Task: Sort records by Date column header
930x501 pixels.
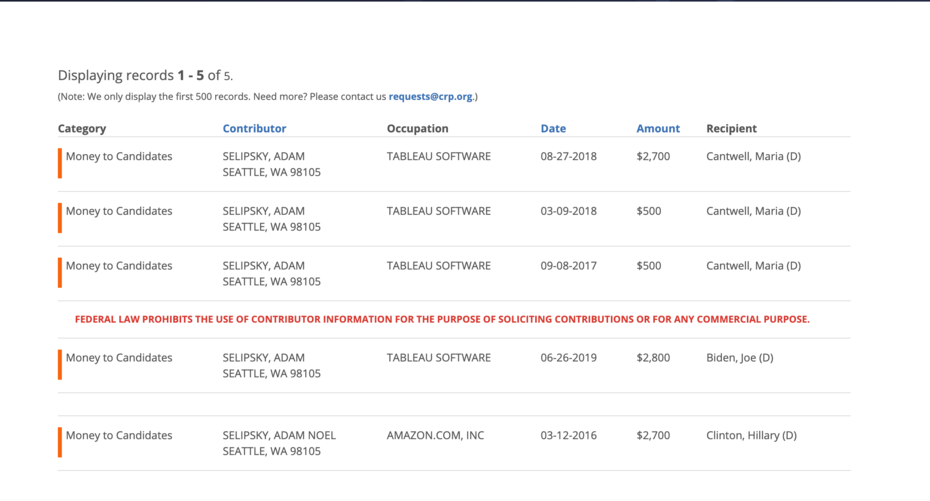Action: point(553,129)
